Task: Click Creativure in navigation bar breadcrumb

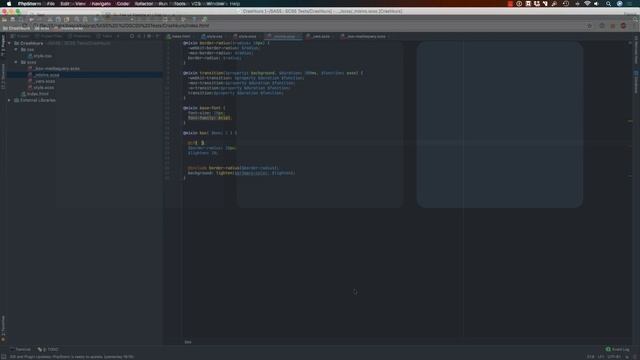Action: (x=16, y=28)
